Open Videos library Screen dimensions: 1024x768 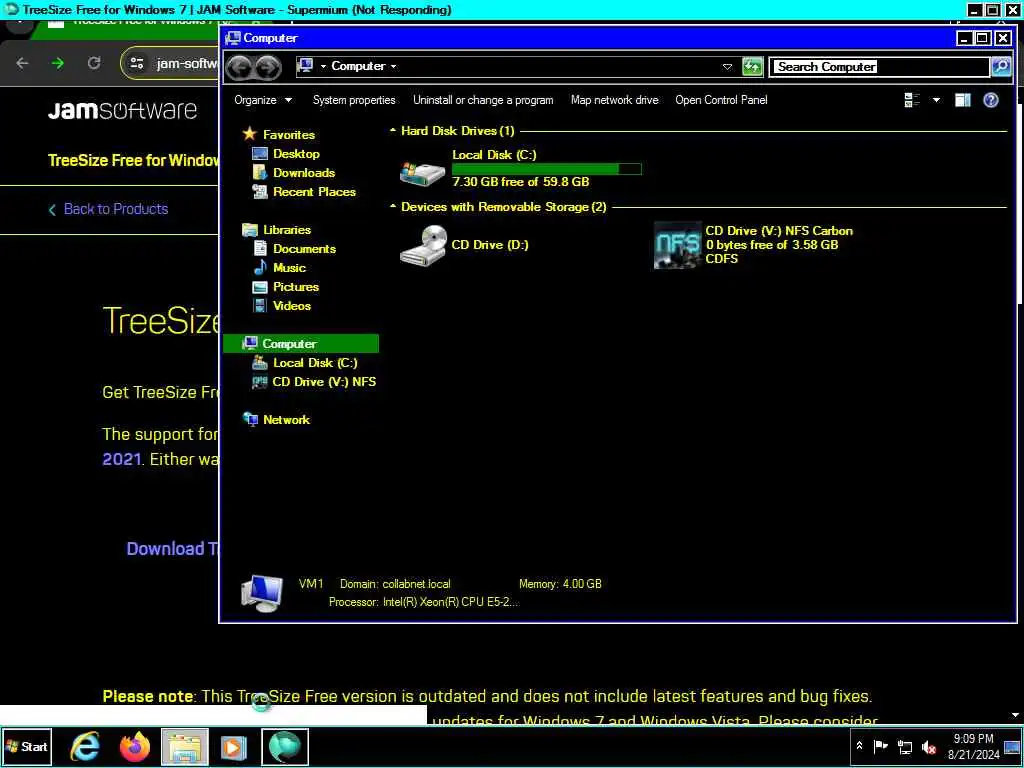[x=291, y=305]
